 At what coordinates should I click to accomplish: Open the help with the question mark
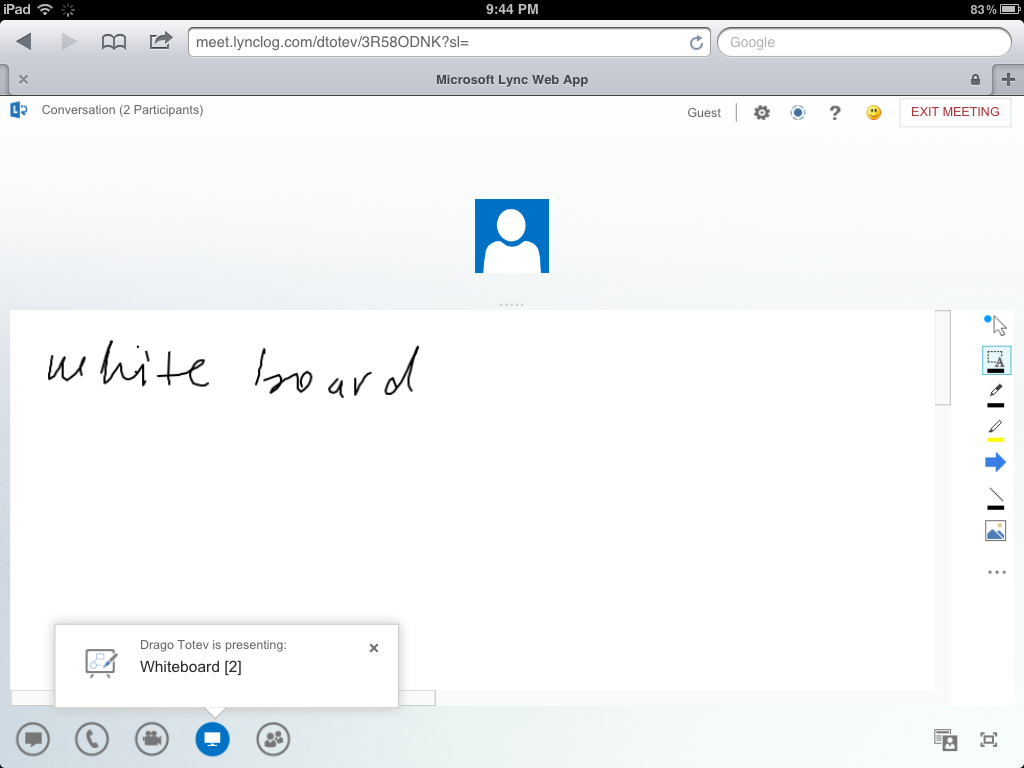tap(835, 112)
